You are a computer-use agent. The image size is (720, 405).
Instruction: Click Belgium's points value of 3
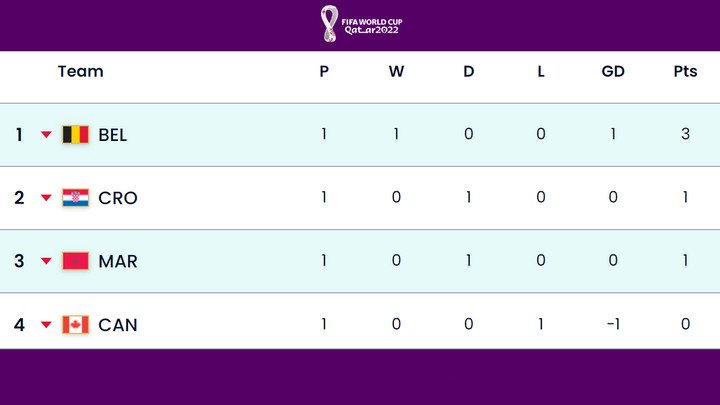coord(685,134)
